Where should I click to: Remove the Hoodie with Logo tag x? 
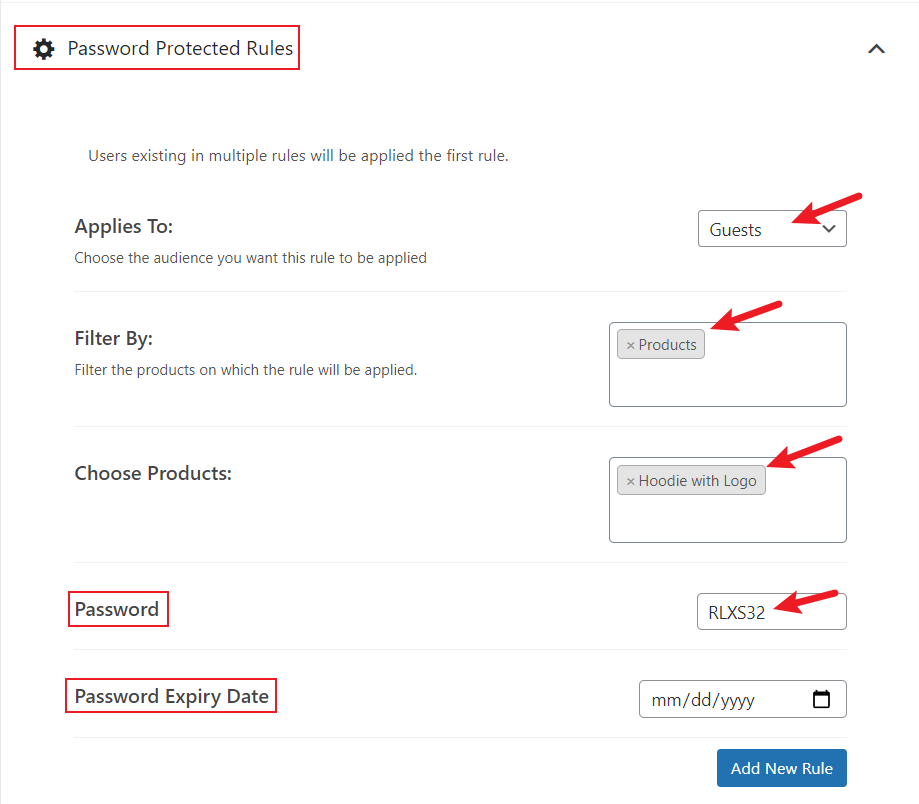click(631, 482)
